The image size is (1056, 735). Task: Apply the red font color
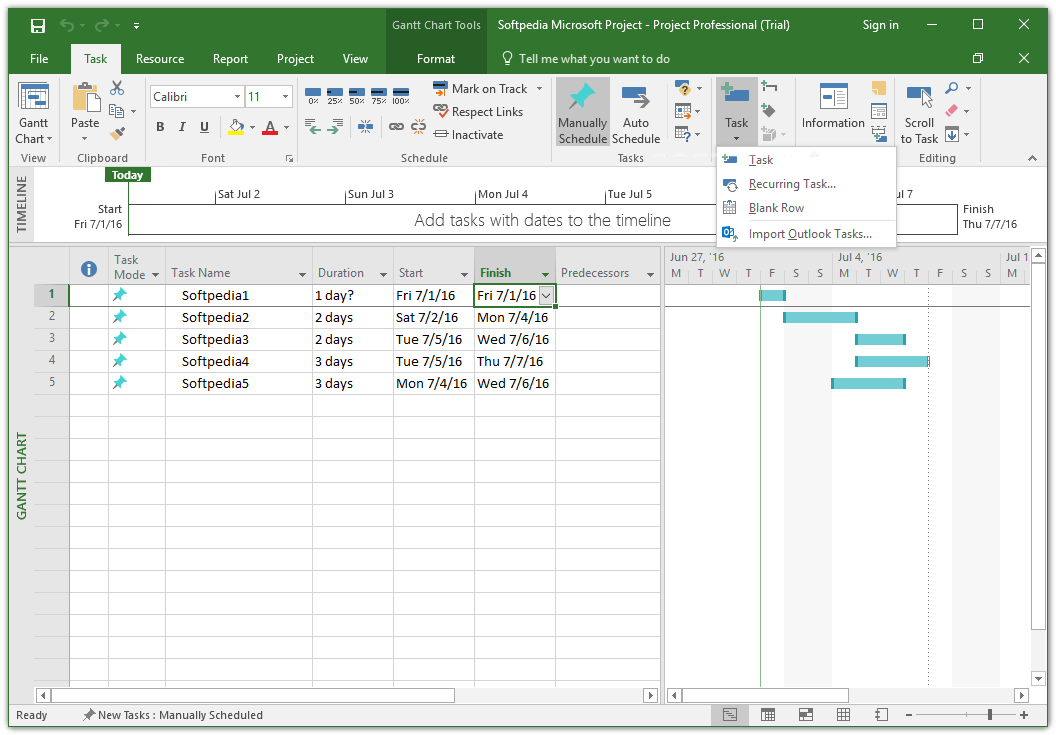pos(270,127)
